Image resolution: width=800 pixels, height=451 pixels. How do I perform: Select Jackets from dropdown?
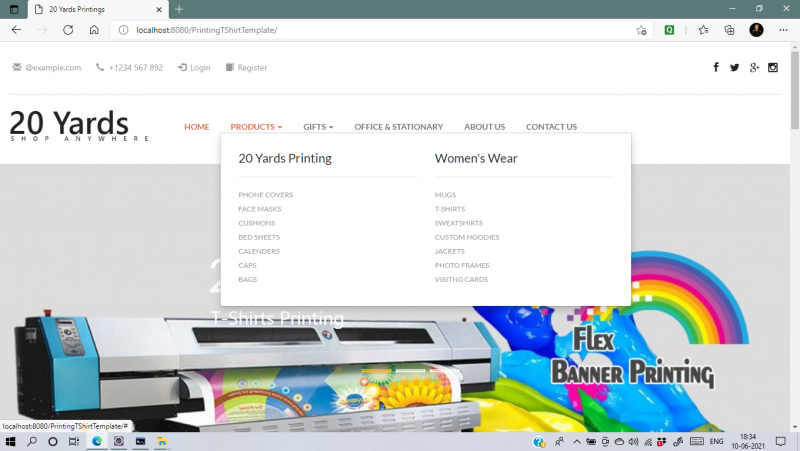click(x=449, y=251)
